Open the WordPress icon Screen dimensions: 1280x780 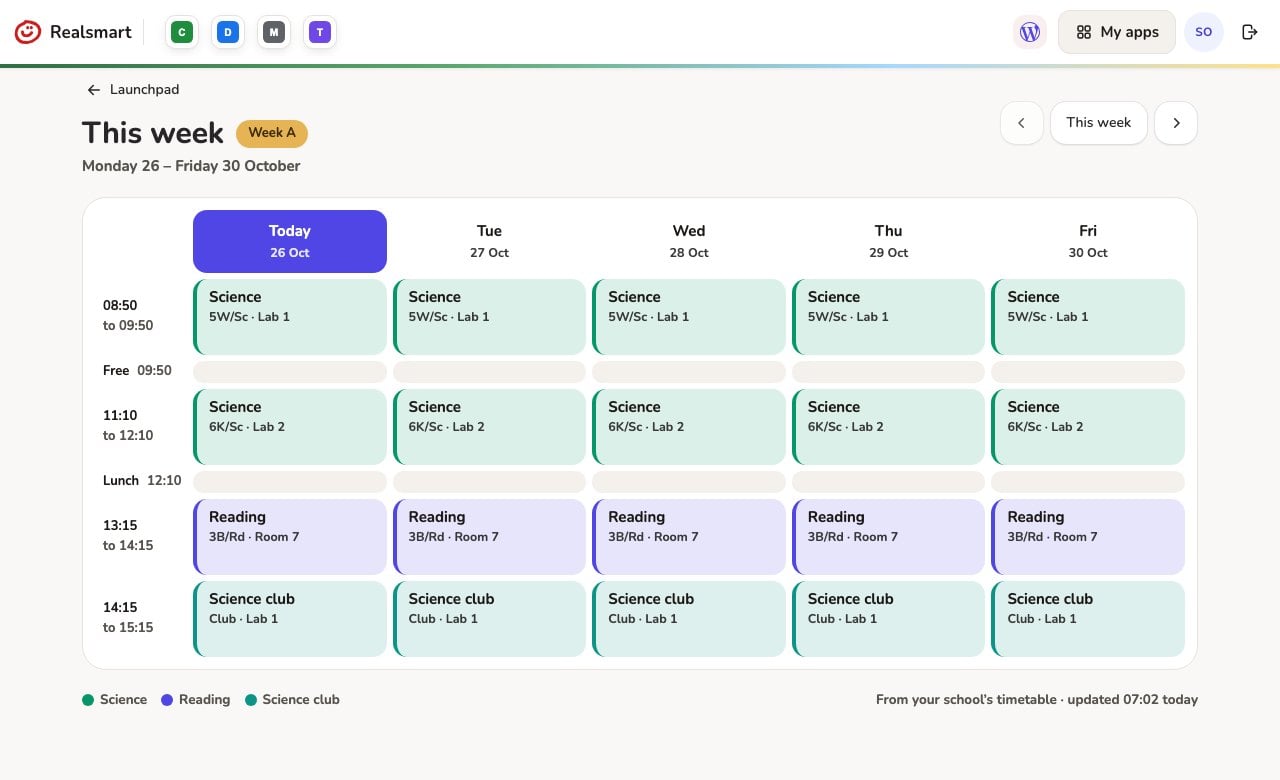[x=1030, y=32]
